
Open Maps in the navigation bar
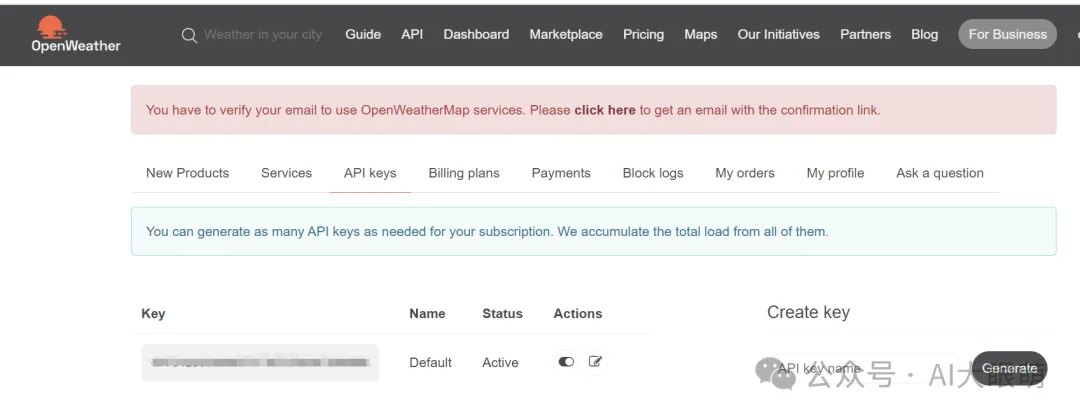[701, 34]
